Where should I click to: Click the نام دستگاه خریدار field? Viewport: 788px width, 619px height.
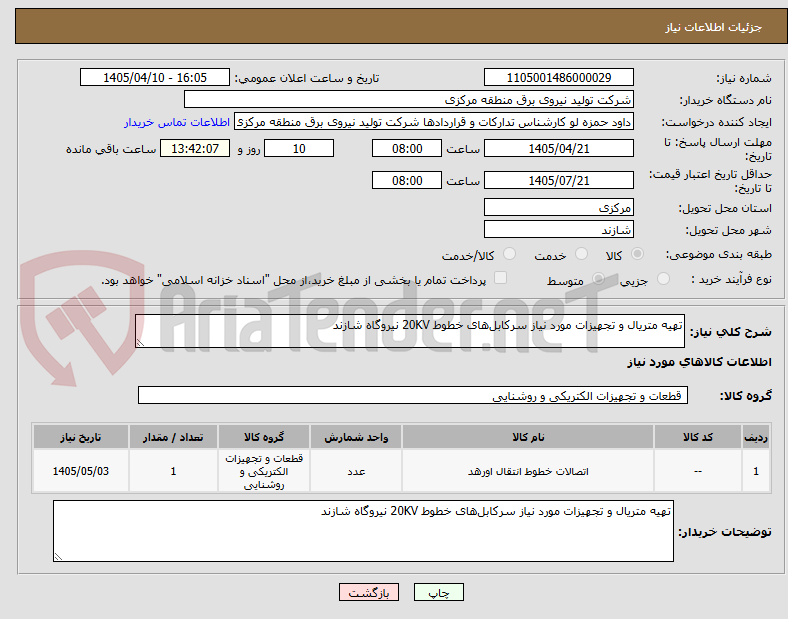[409, 99]
